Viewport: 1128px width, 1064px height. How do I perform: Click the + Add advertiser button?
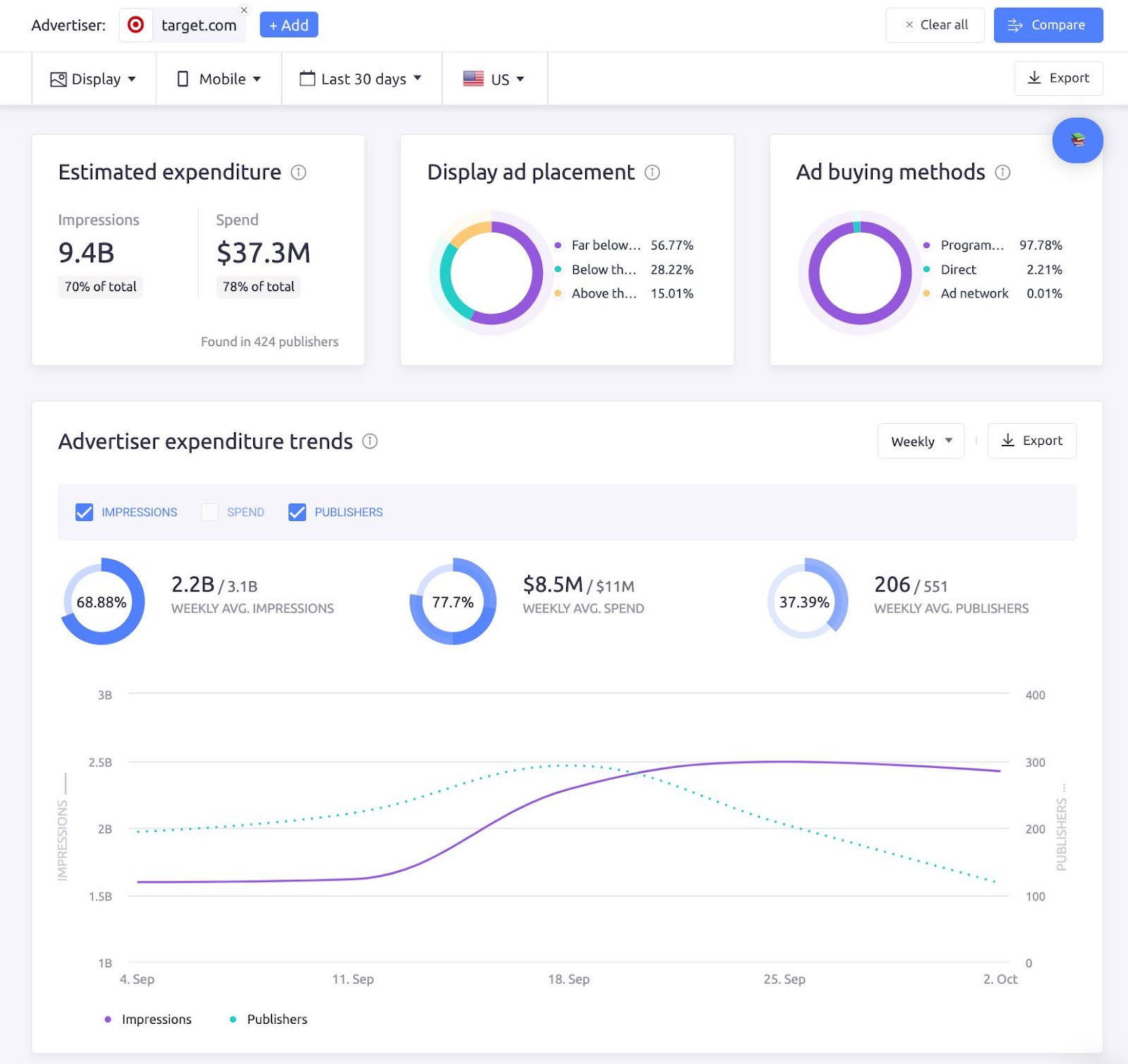tap(288, 25)
